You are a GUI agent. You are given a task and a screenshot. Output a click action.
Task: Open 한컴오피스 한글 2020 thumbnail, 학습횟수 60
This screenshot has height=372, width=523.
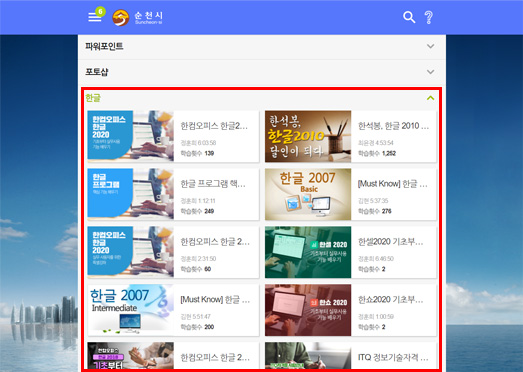pyautogui.click(x=130, y=252)
